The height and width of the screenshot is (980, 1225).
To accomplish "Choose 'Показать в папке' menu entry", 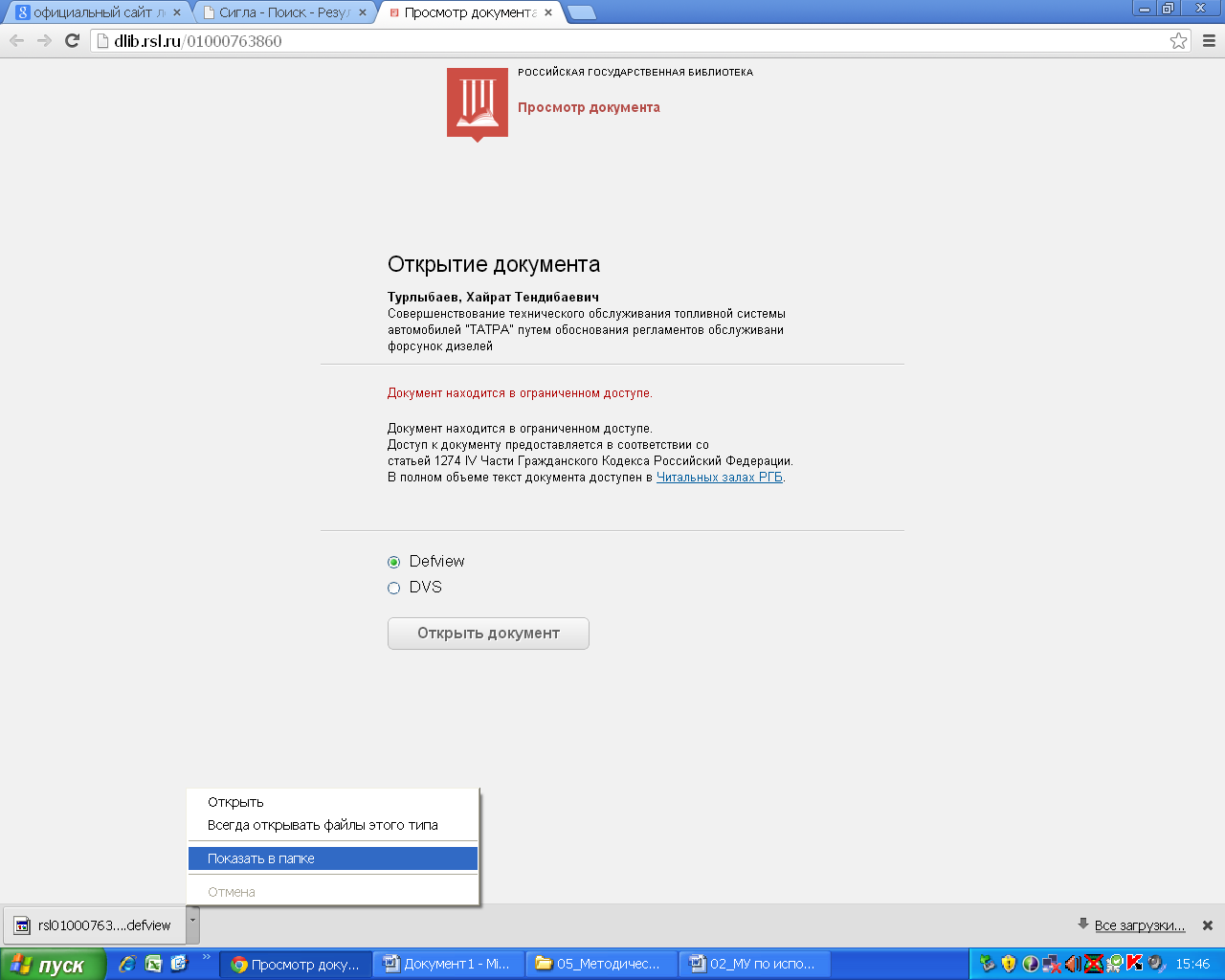I will 333,858.
